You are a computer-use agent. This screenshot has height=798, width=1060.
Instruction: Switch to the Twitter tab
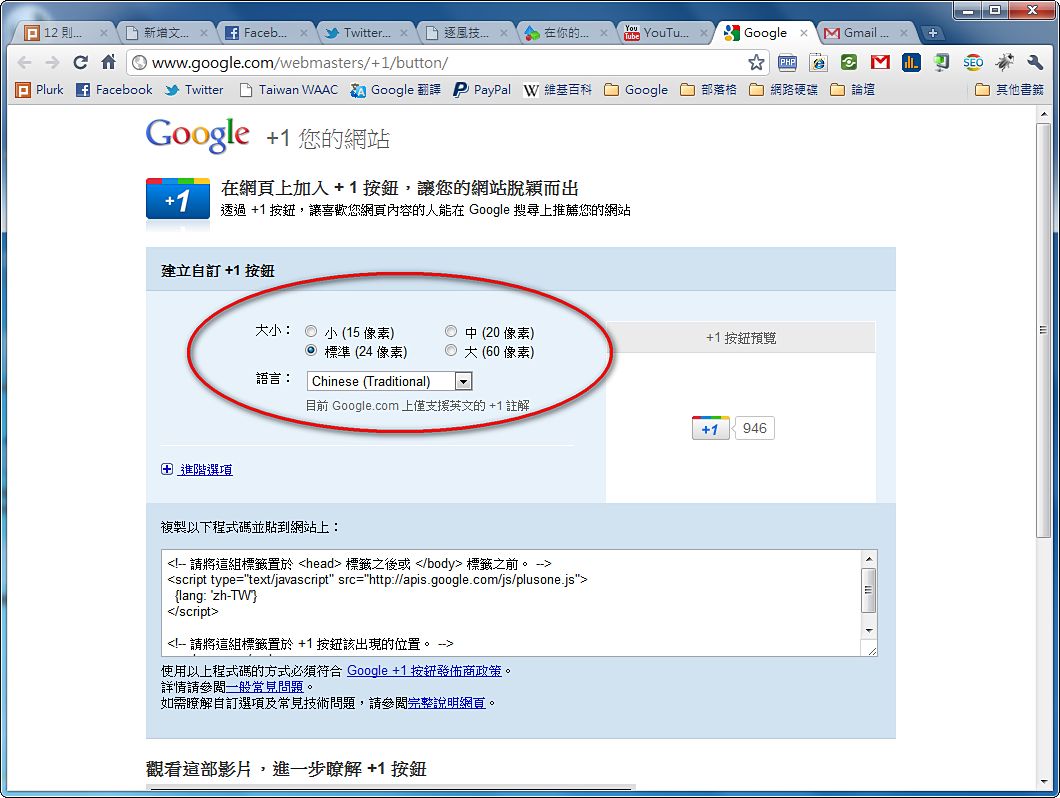(x=366, y=32)
